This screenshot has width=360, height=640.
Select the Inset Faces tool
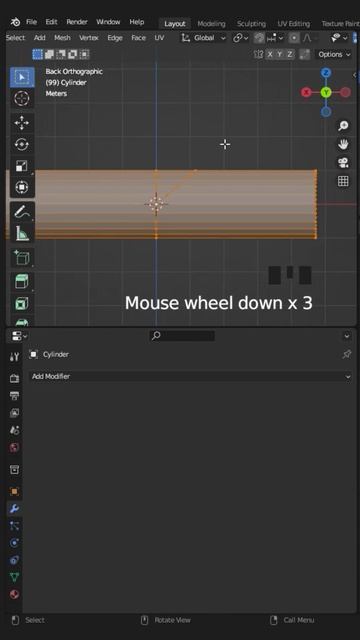tap(22, 304)
